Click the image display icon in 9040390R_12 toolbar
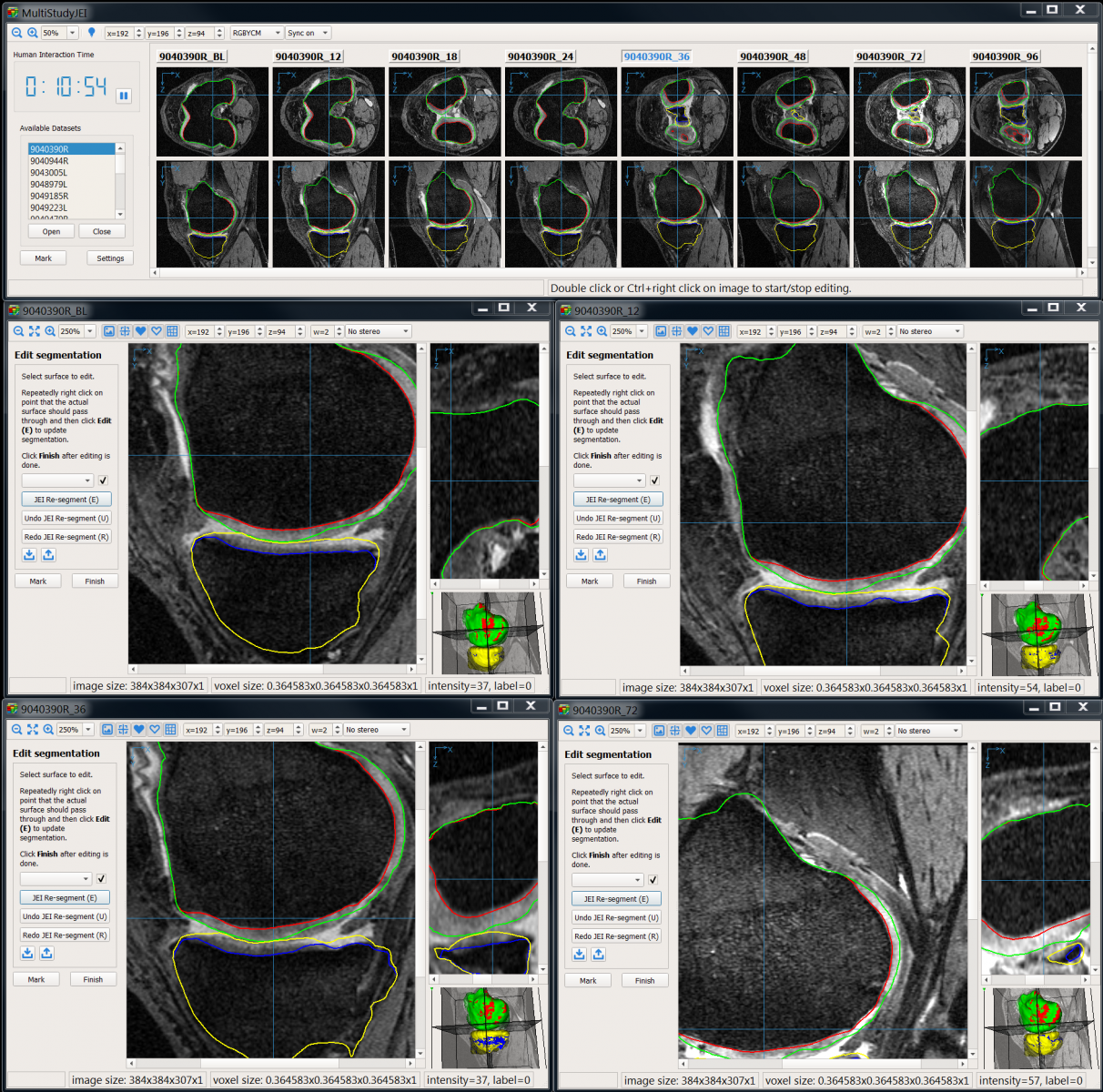The width and height of the screenshot is (1103, 1092). click(x=659, y=331)
